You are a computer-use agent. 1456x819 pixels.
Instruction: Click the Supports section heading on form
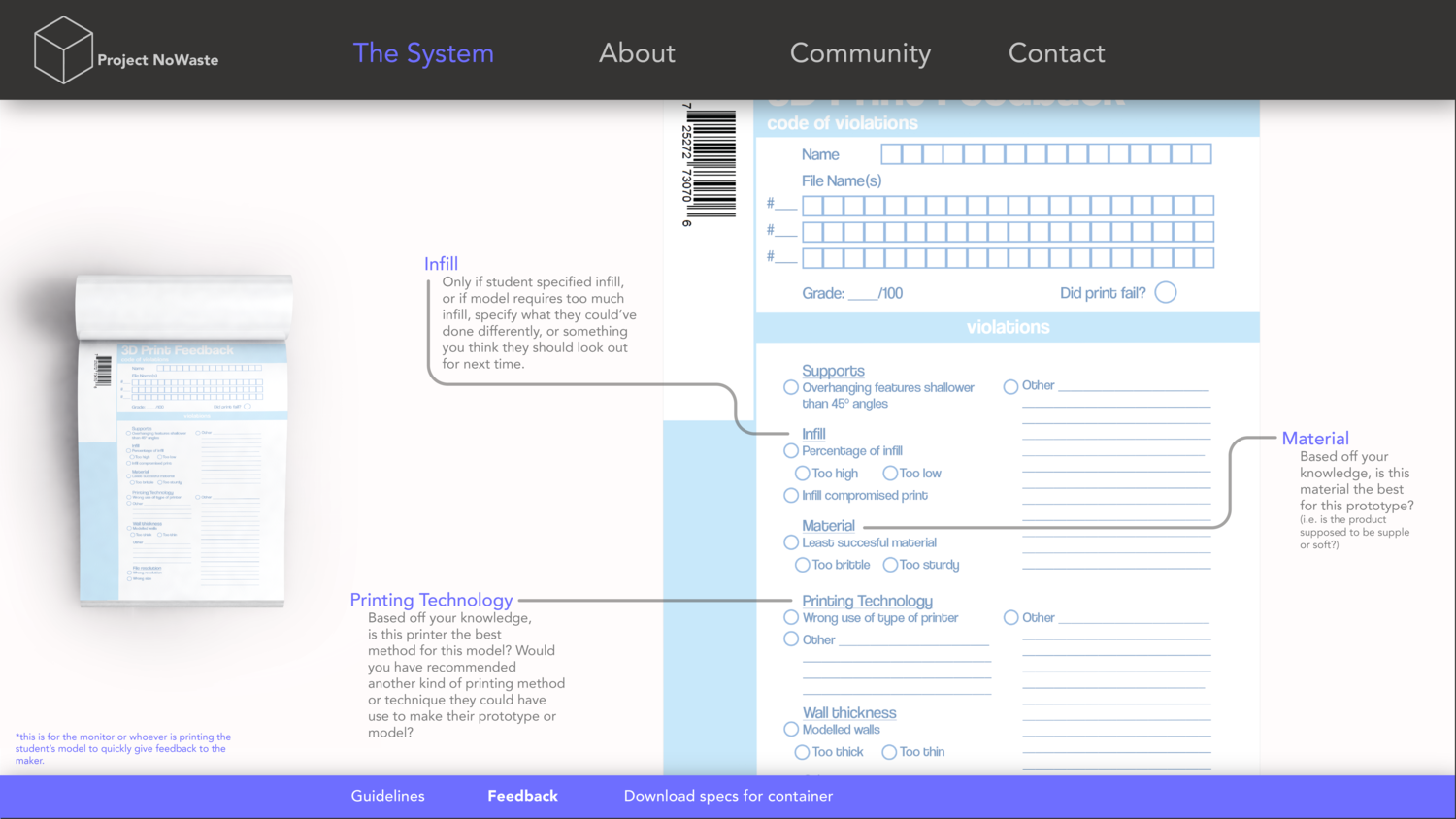coord(833,371)
